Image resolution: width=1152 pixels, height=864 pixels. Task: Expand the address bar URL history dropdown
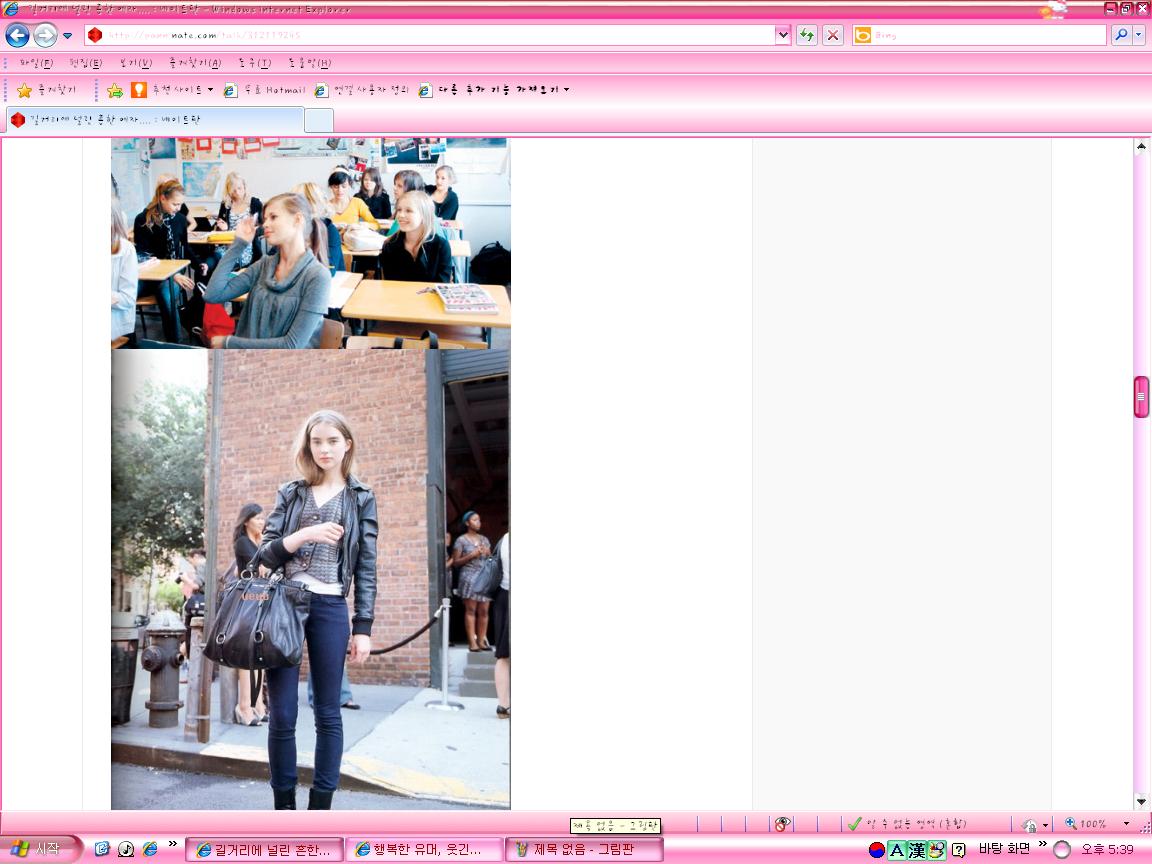783,35
